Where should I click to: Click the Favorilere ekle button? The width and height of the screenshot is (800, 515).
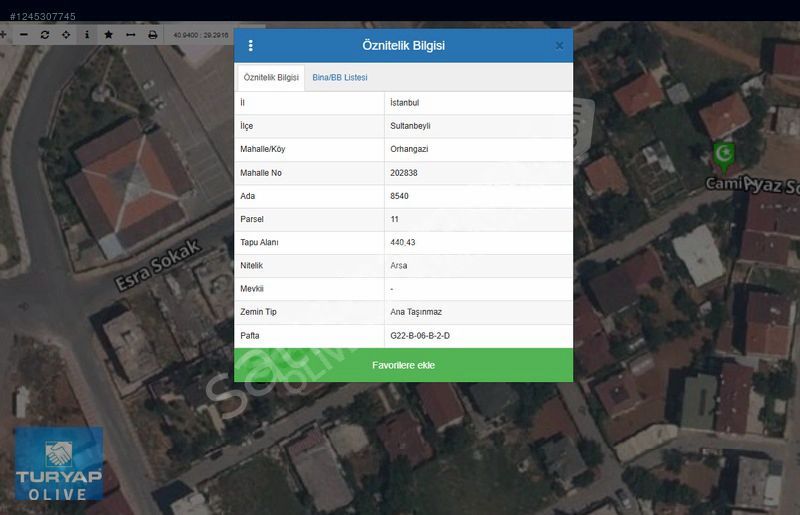403,365
